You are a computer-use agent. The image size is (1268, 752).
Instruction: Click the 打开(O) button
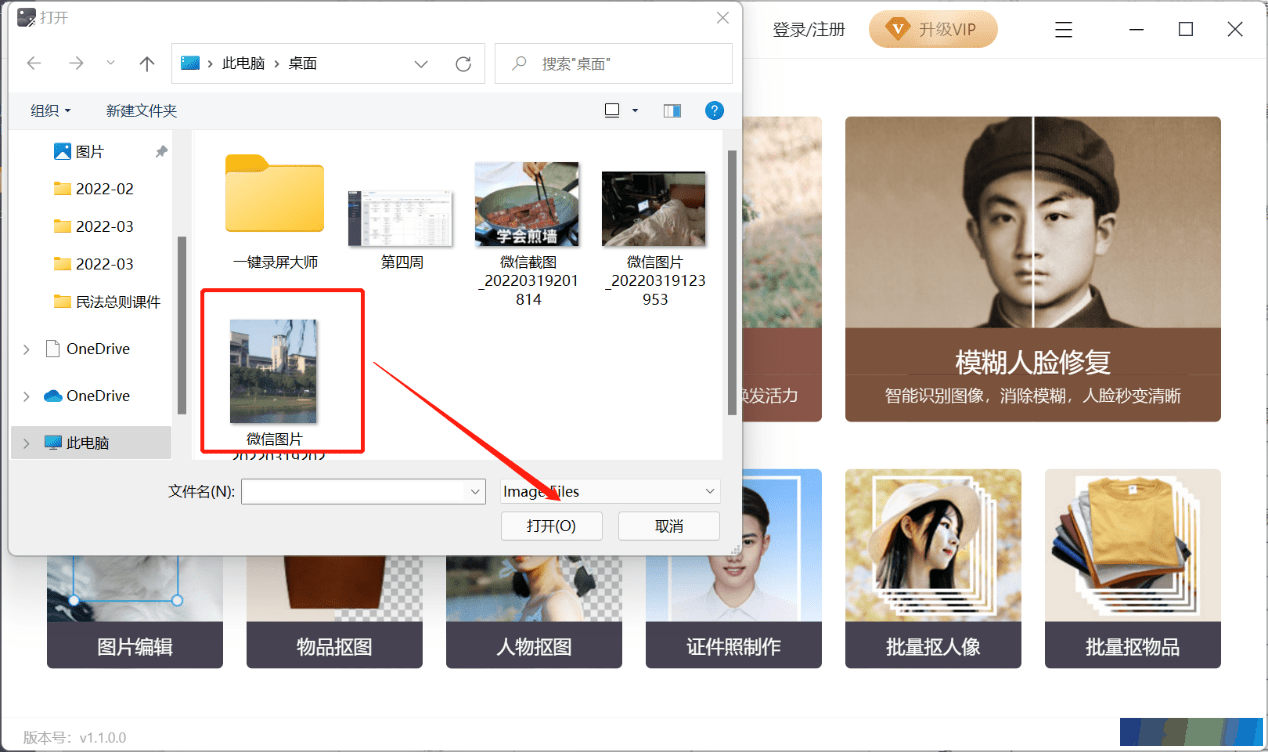point(552,526)
